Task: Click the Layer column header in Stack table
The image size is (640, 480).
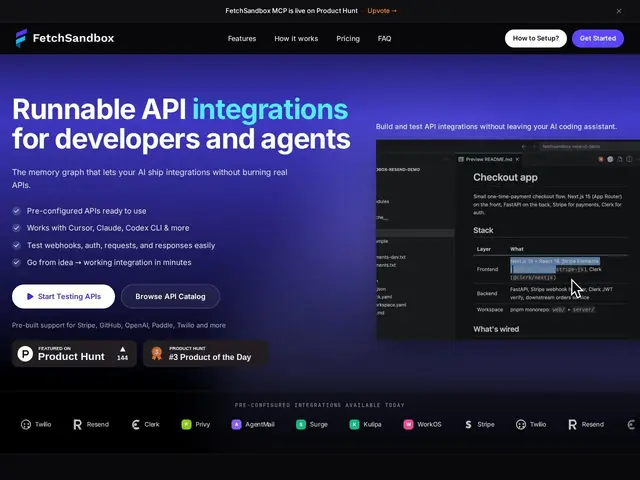Action: pos(484,249)
